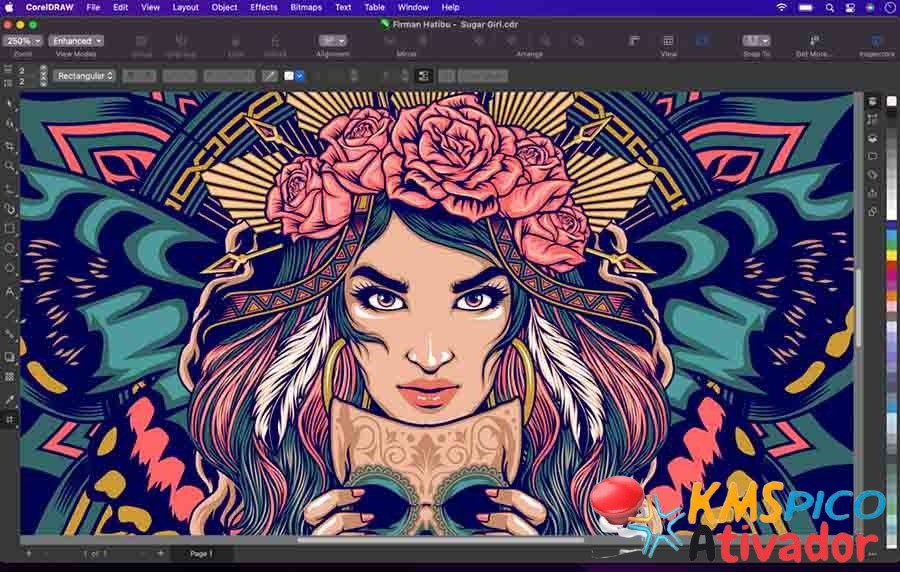The height and width of the screenshot is (572, 900).
Task: Open the Edit menu
Action: 121,7
